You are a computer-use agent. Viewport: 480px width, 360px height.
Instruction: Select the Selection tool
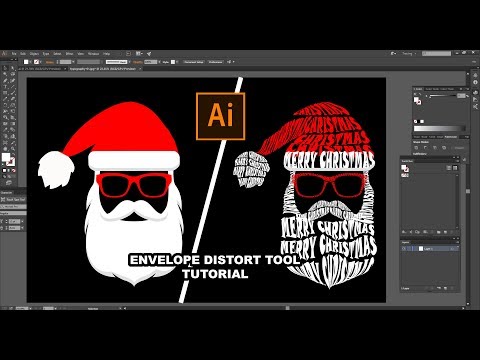pyautogui.click(x=5, y=68)
